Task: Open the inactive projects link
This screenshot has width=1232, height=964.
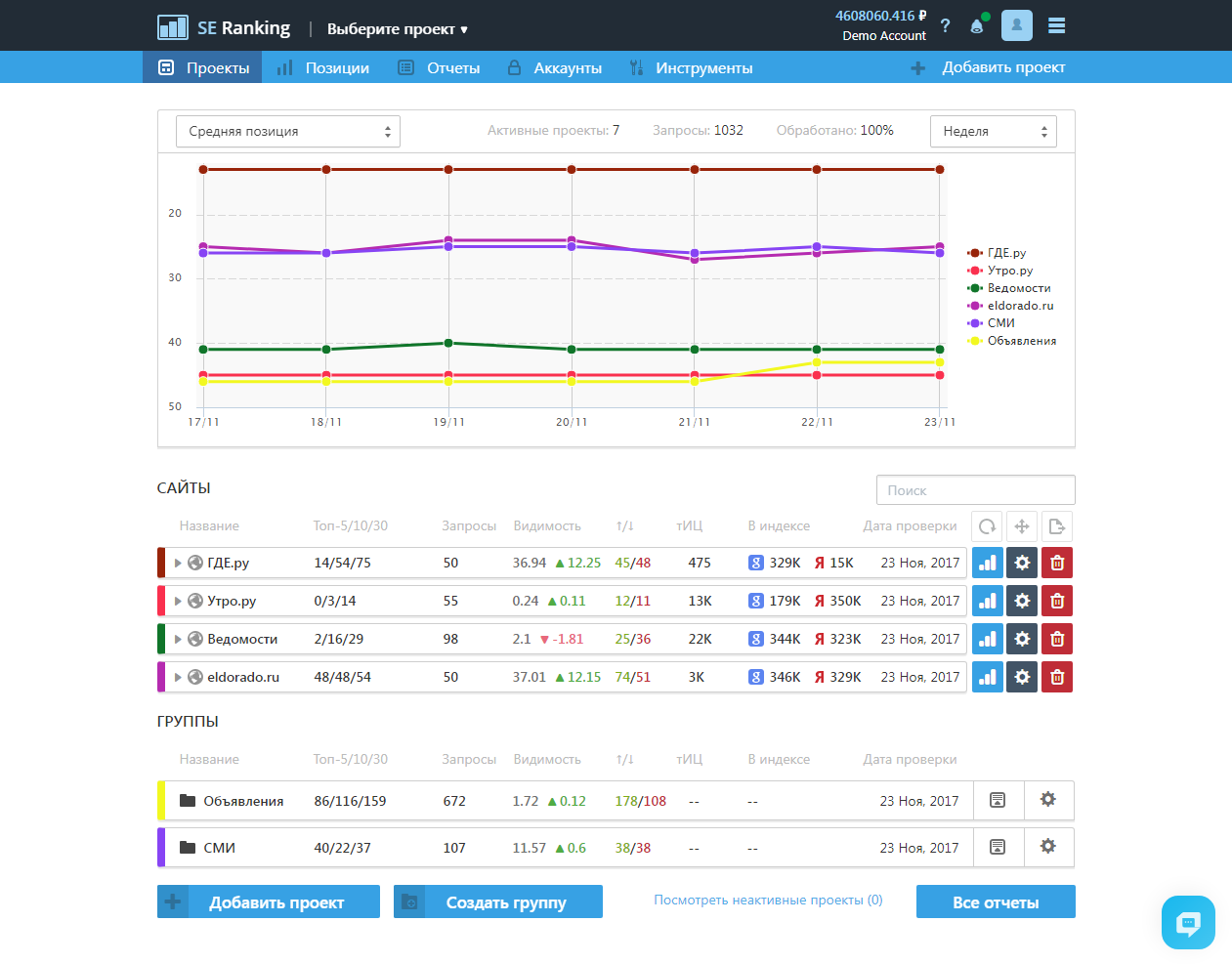Action: [x=768, y=901]
